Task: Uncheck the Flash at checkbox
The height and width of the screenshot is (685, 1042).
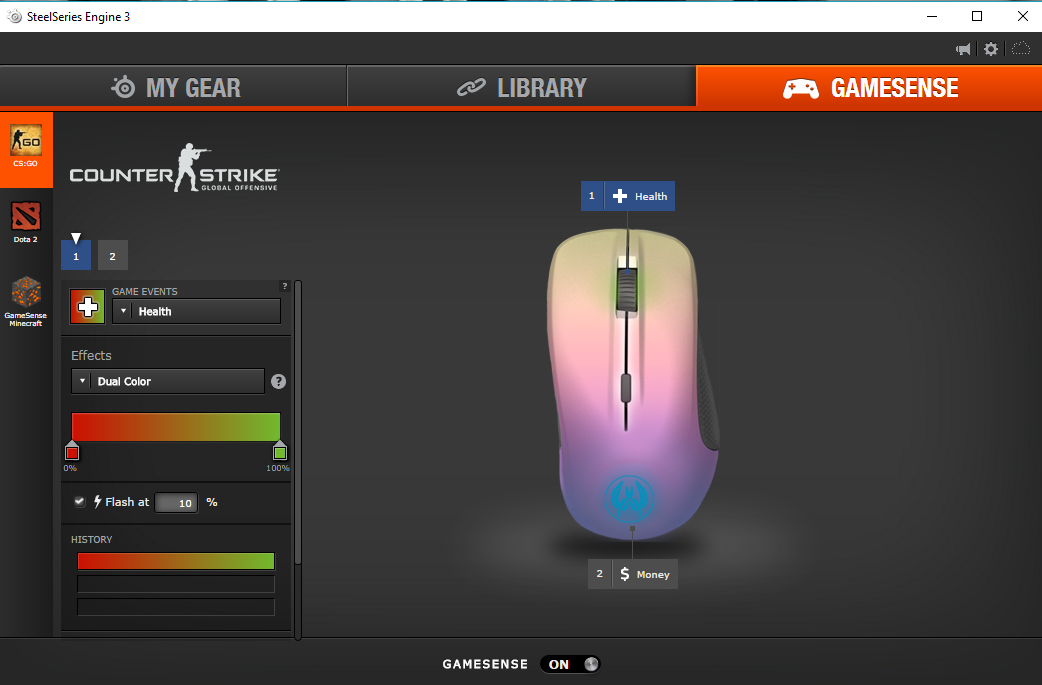Action: [80, 501]
